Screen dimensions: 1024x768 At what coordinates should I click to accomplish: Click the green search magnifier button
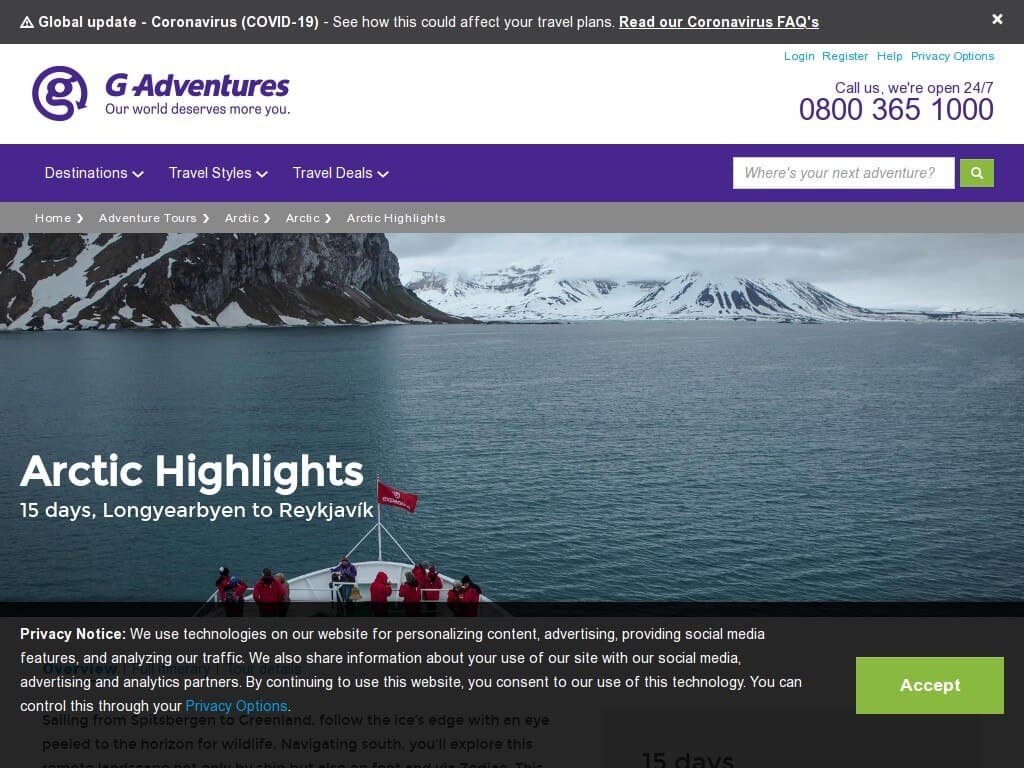[976, 173]
